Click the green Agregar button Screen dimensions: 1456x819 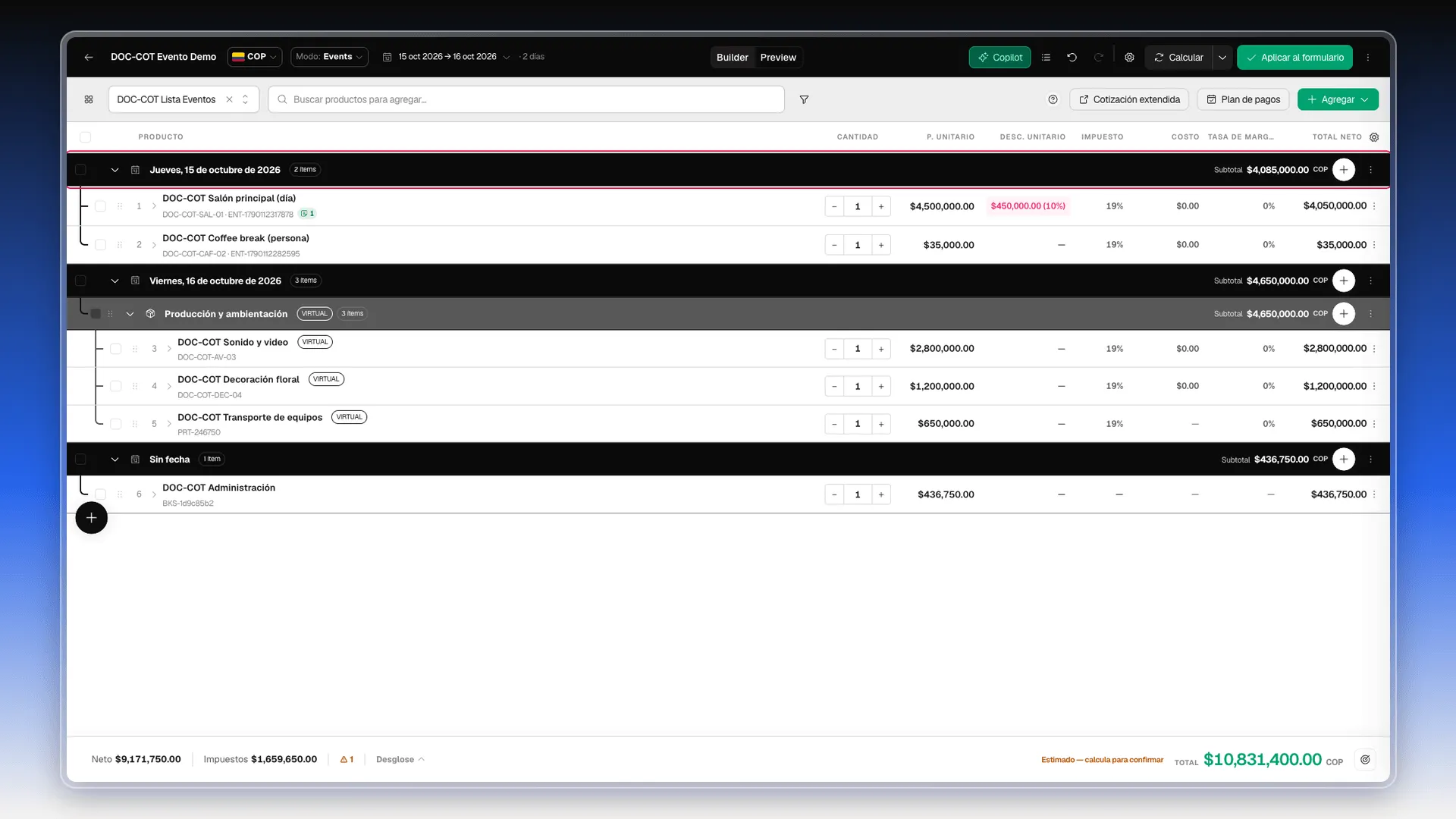click(1338, 99)
